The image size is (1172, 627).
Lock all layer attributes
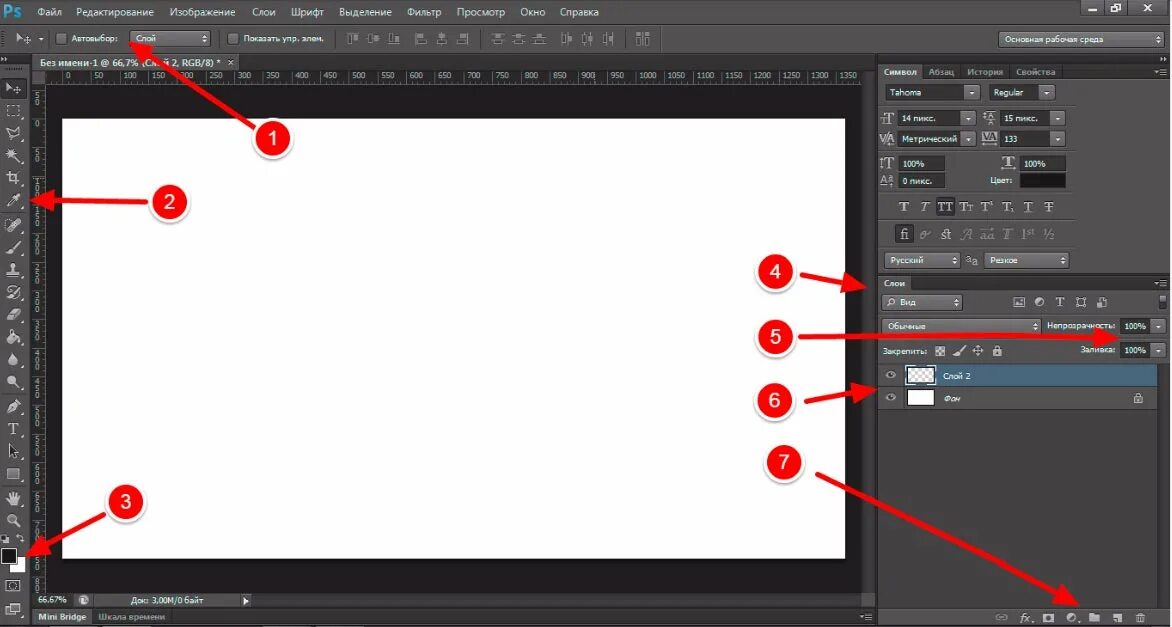tap(997, 350)
